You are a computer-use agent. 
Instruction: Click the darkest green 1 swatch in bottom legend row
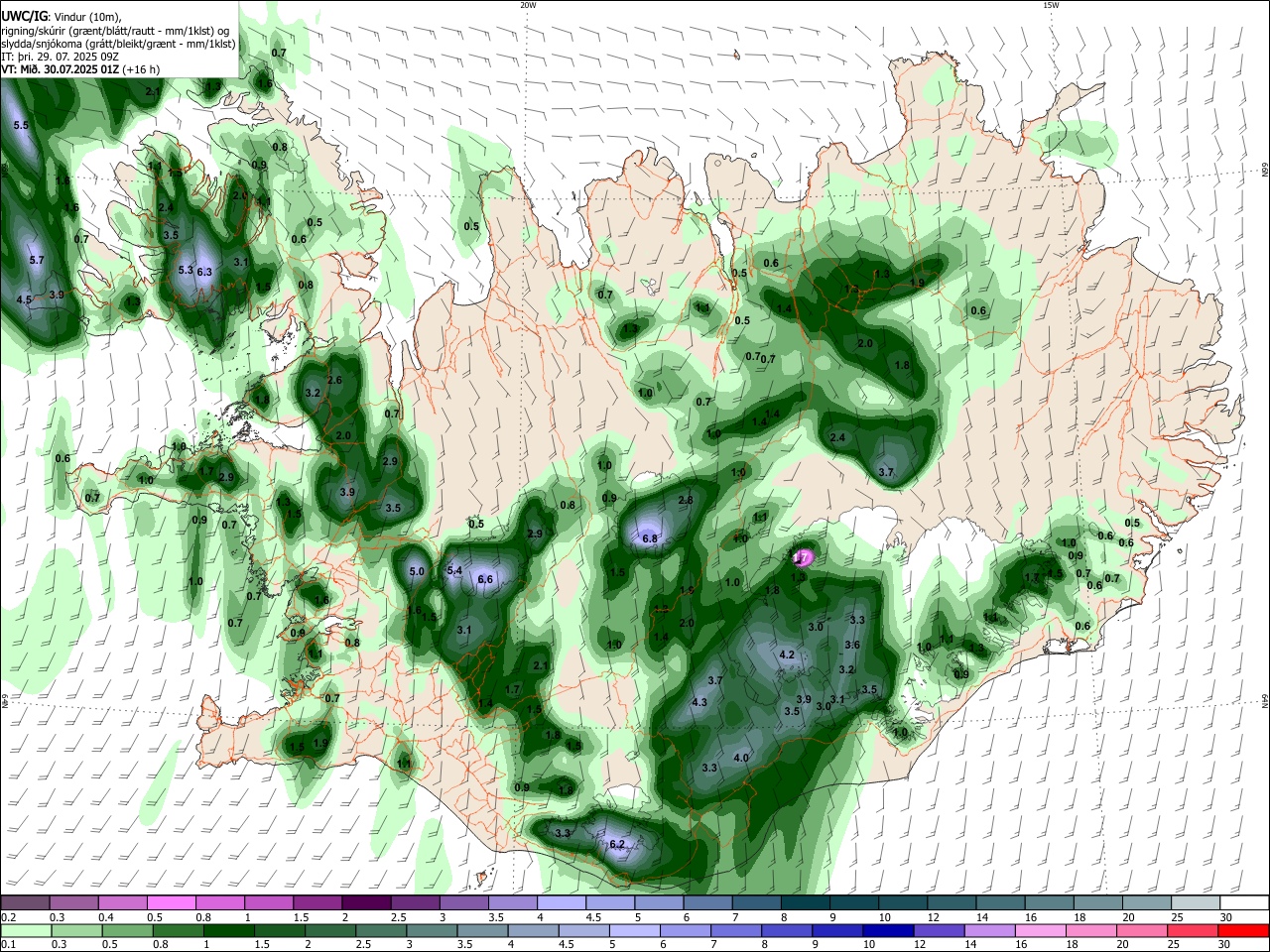230,930
